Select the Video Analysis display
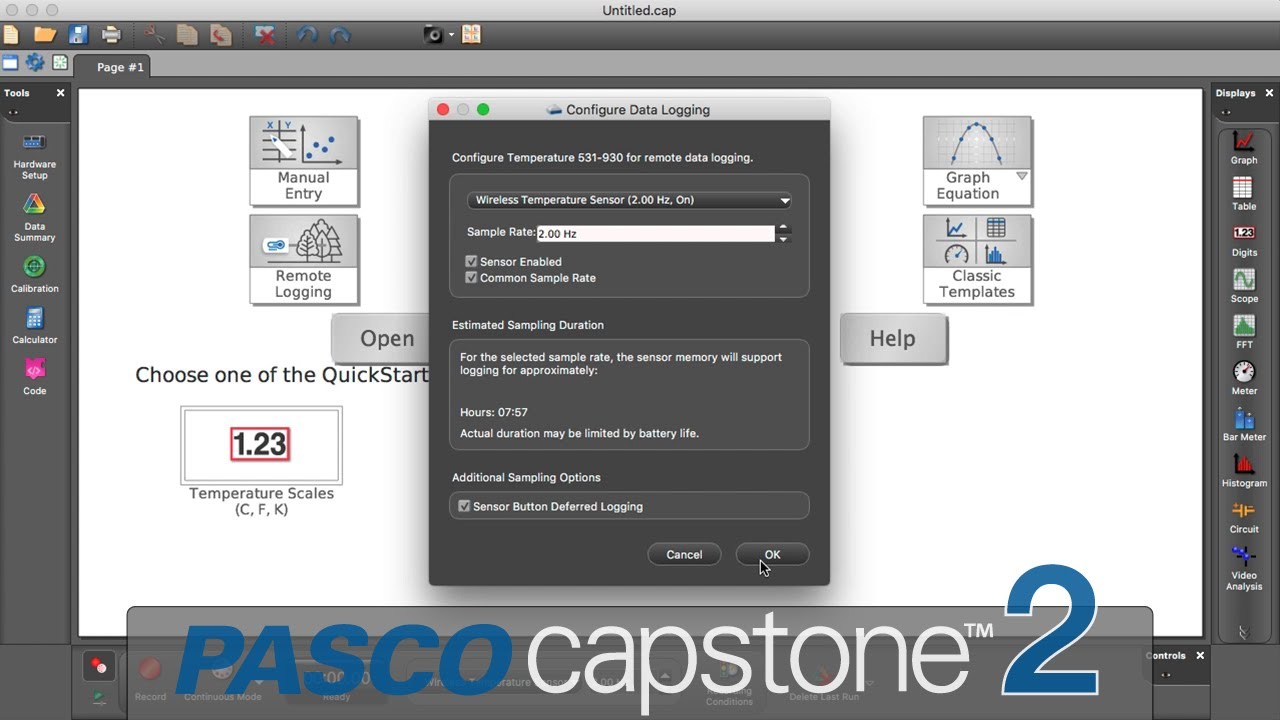This screenshot has height=720, width=1280. [1244, 567]
